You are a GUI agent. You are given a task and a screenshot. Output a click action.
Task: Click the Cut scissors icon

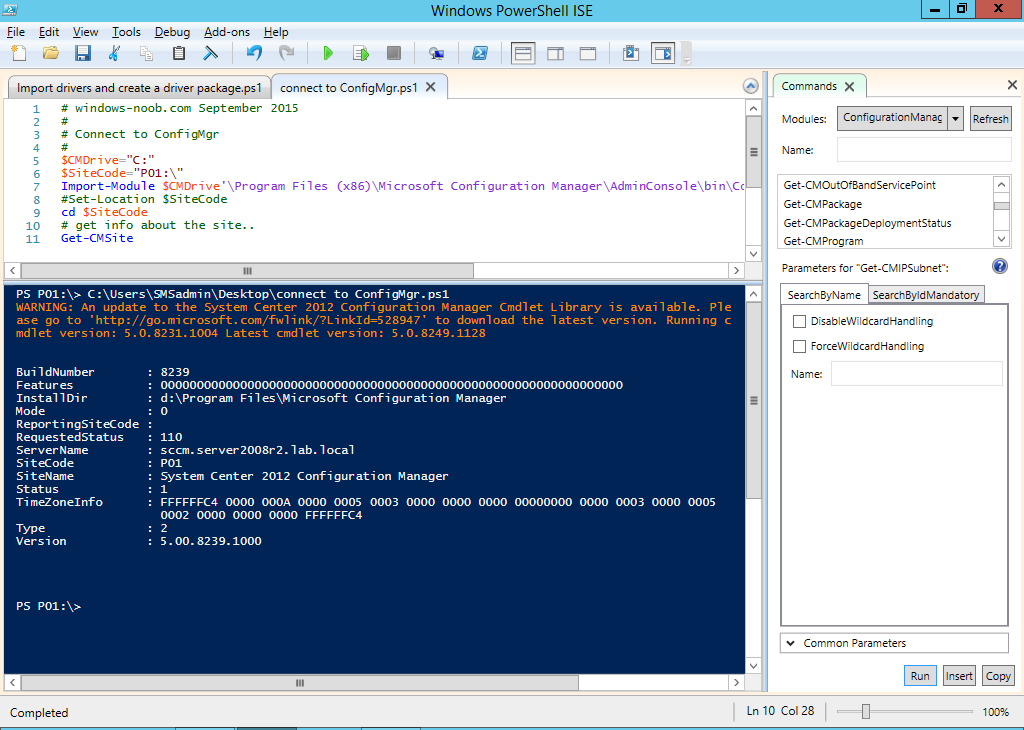114,54
